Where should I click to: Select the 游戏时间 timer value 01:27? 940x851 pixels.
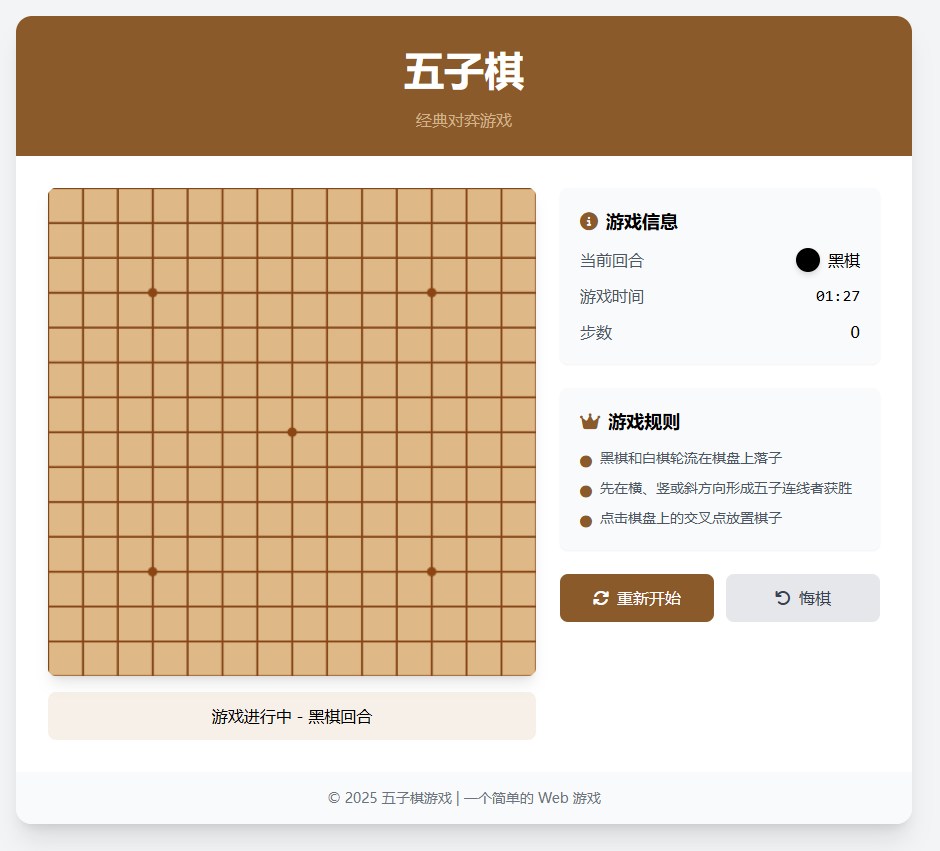click(x=840, y=296)
